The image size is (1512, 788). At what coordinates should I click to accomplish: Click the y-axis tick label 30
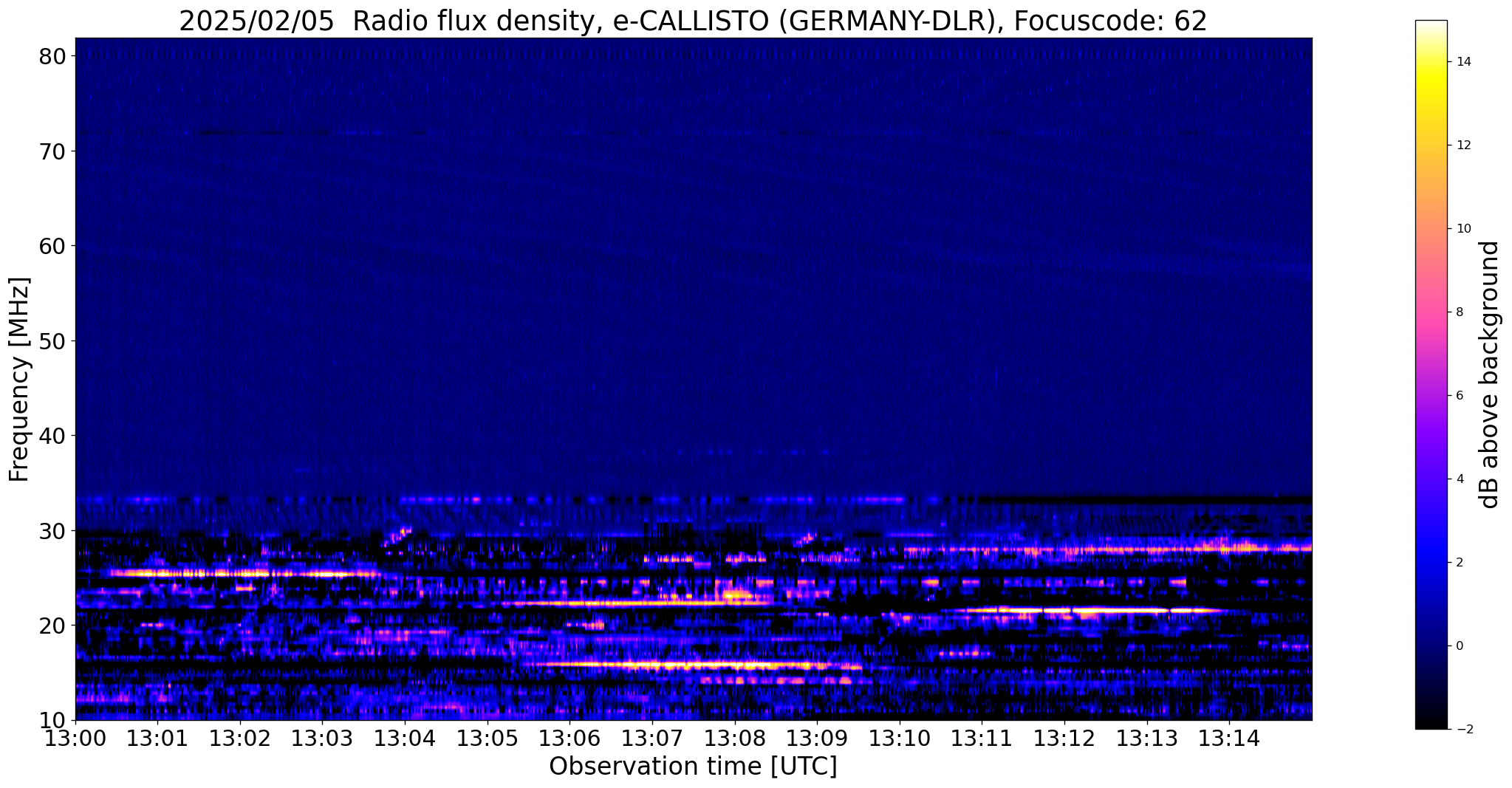click(53, 530)
